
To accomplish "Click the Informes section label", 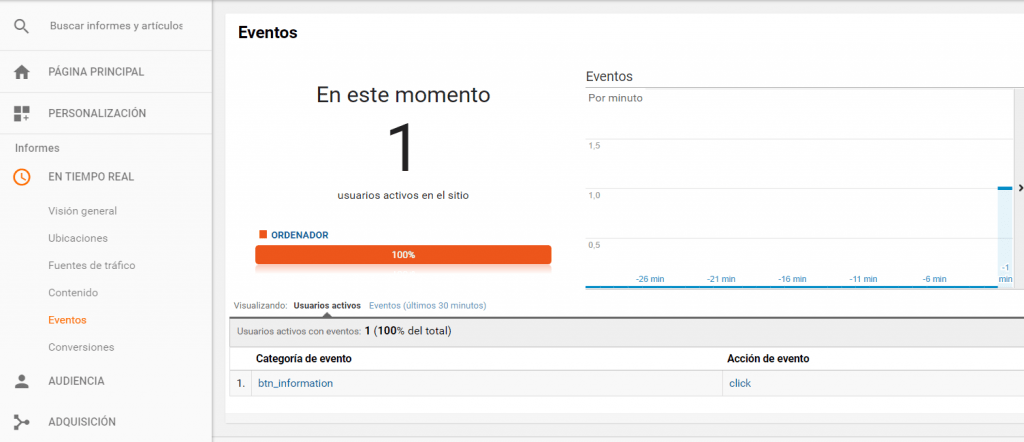I will click(x=37, y=148).
